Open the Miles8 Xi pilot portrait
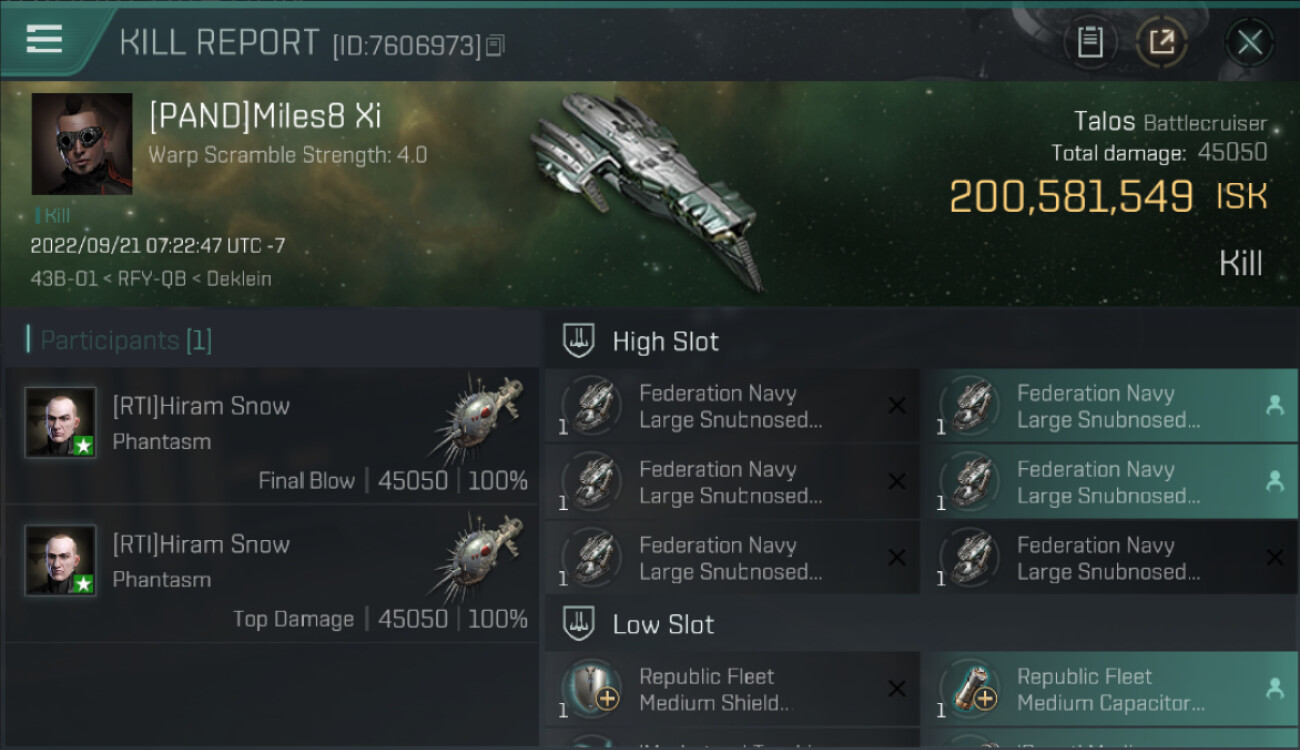 [82, 144]
